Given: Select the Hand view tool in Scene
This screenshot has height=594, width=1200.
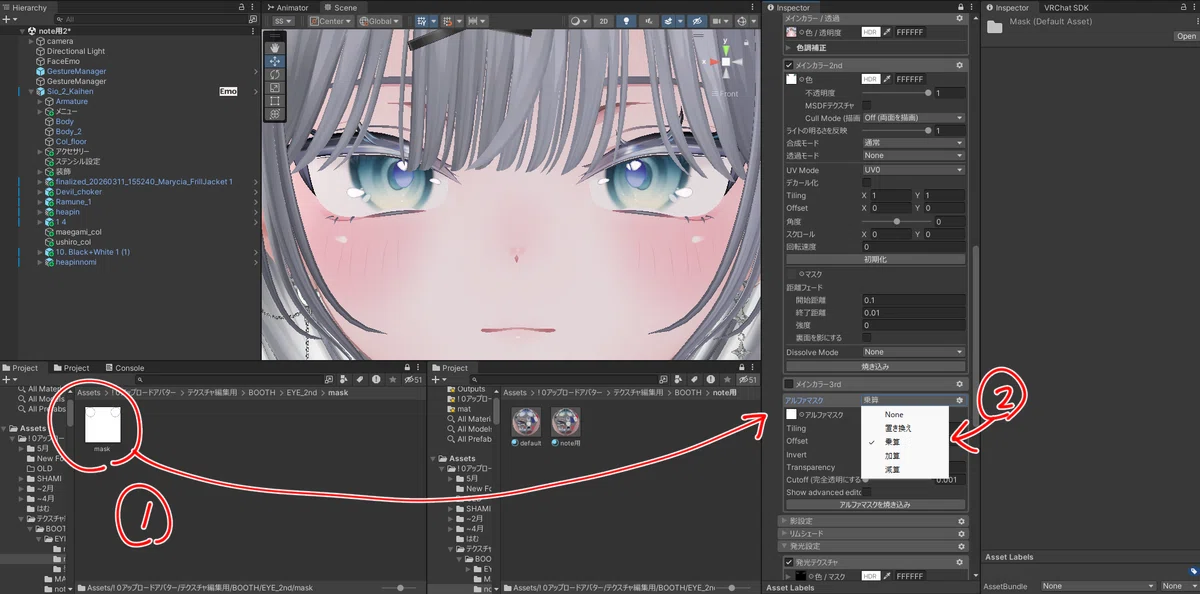Looking at the screenshot, I should [x=274, y=47].
